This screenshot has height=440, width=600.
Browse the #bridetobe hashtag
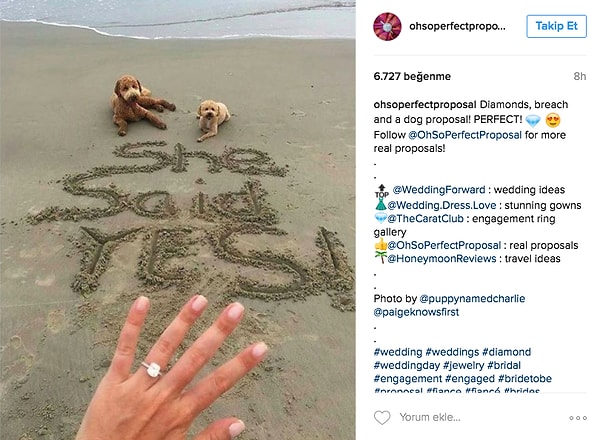(525, 379)
